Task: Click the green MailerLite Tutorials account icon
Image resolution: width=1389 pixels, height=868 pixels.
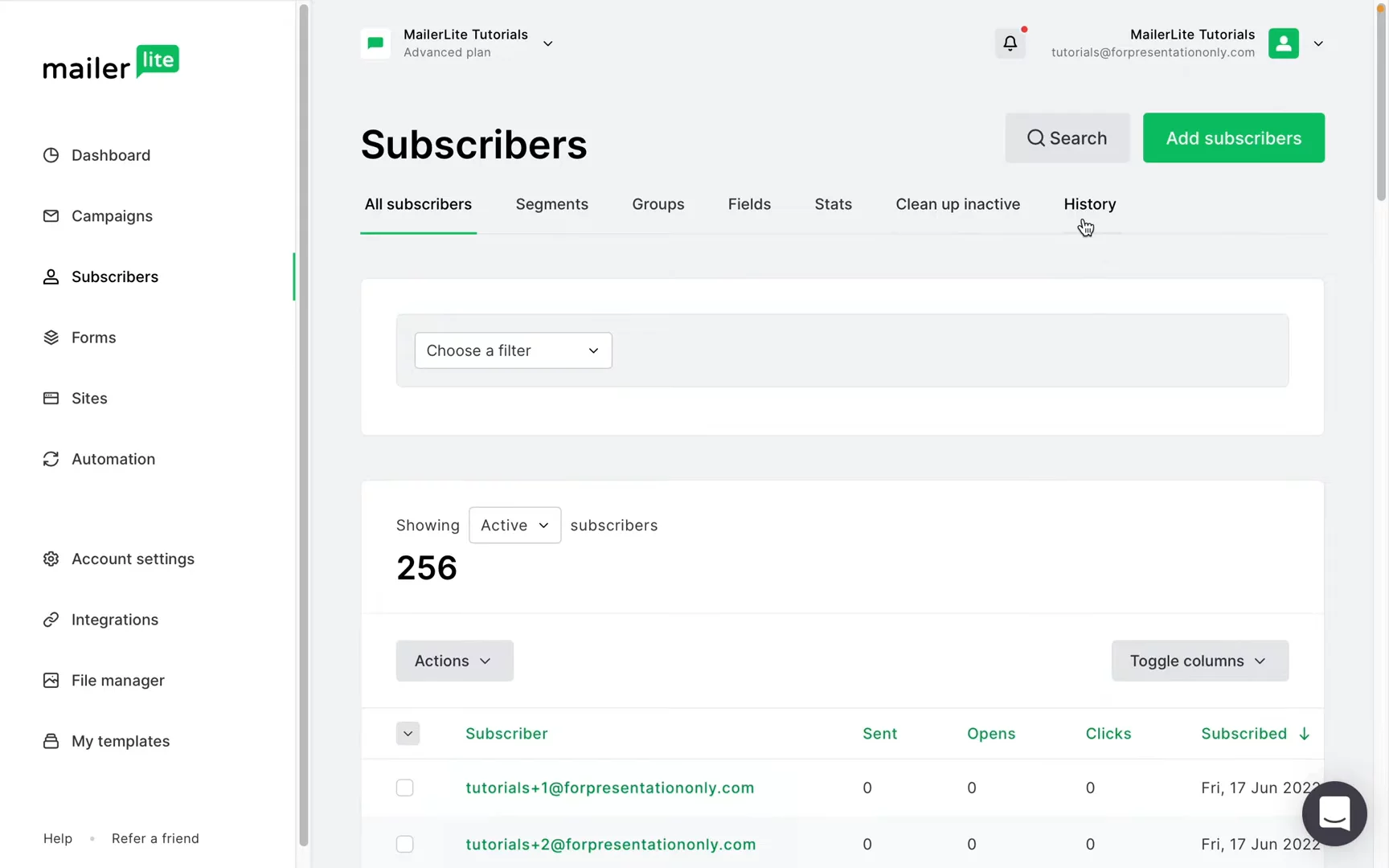Action: click(375, 43)
